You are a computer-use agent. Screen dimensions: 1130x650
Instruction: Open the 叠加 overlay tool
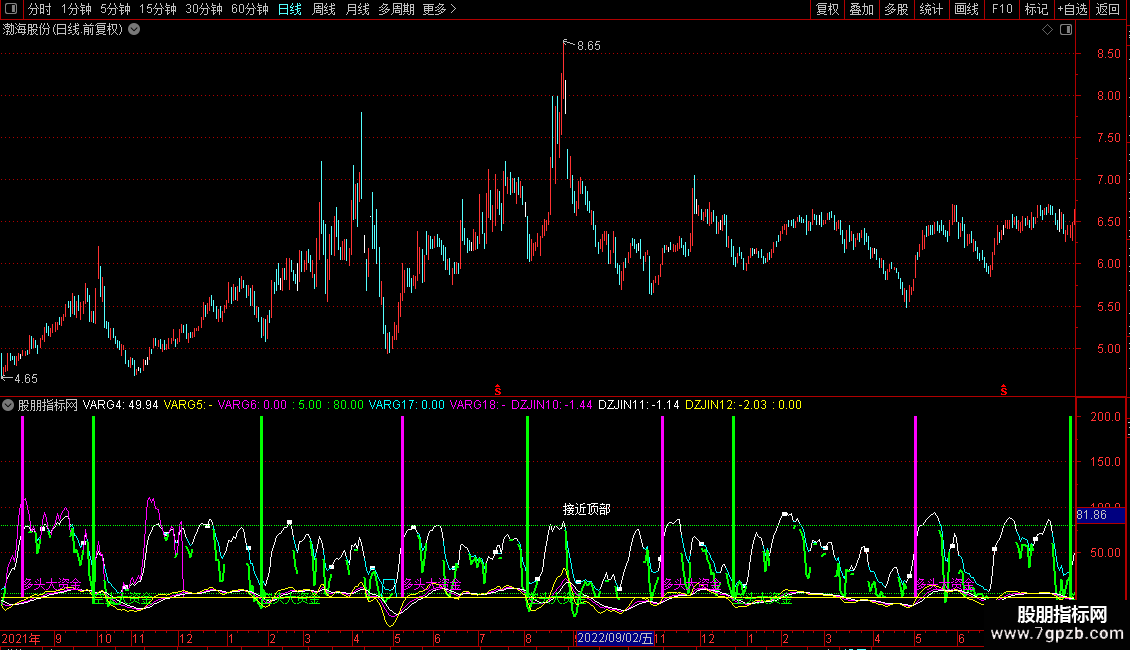[x=861, y=10]
